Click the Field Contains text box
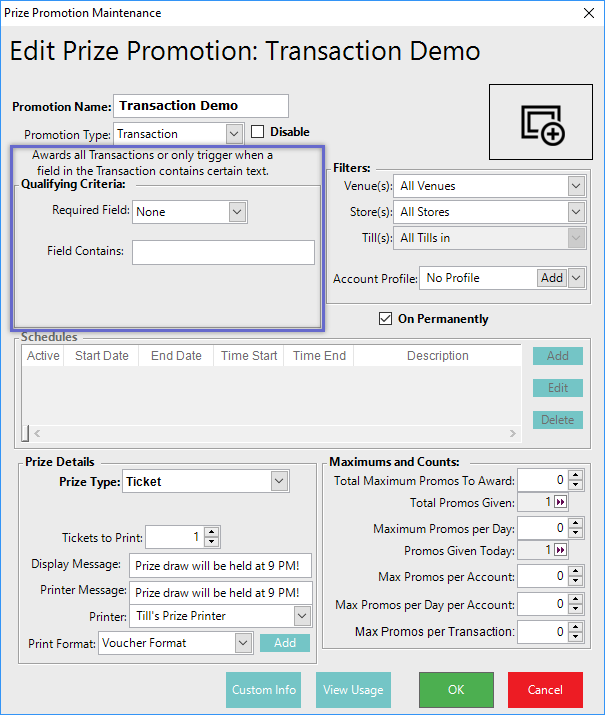 pyautogui.click(x=223, y=252)
